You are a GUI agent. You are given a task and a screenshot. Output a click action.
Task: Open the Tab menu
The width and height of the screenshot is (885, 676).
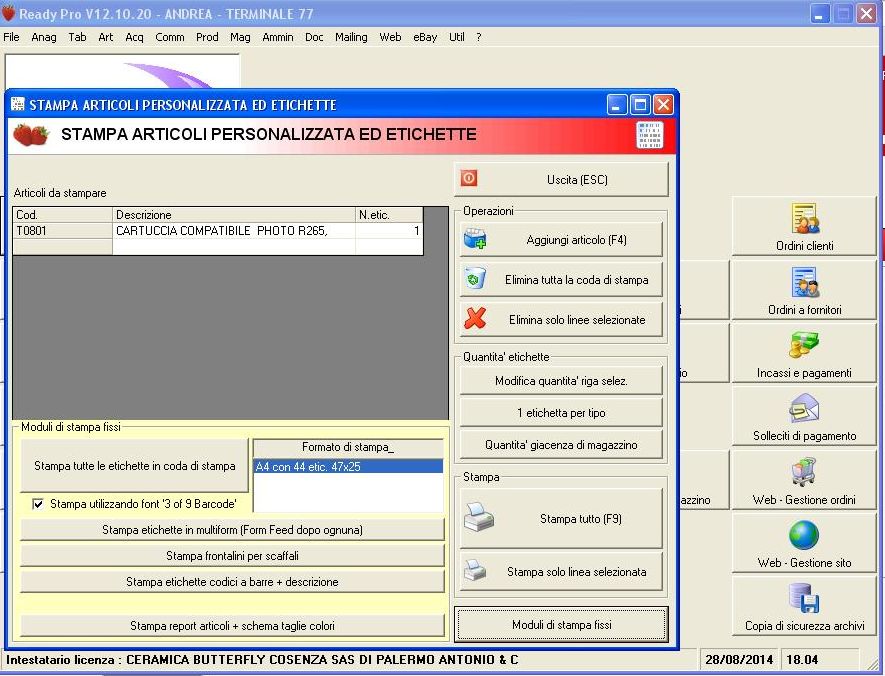(x=77, y=37)
